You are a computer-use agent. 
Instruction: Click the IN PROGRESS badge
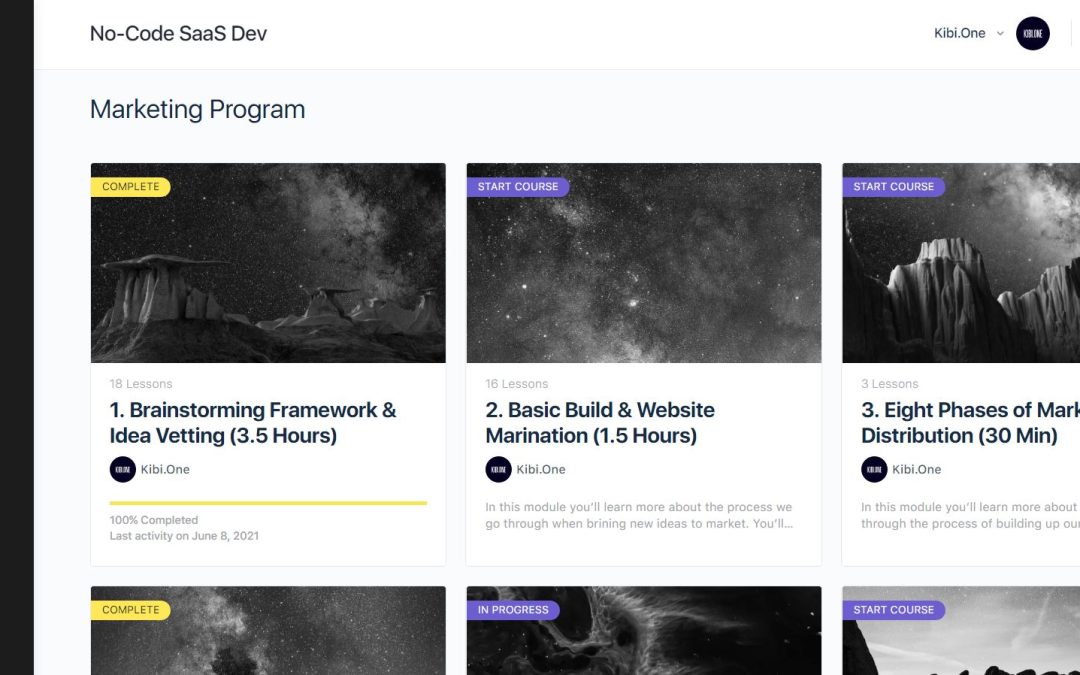(x=513, y=610)
